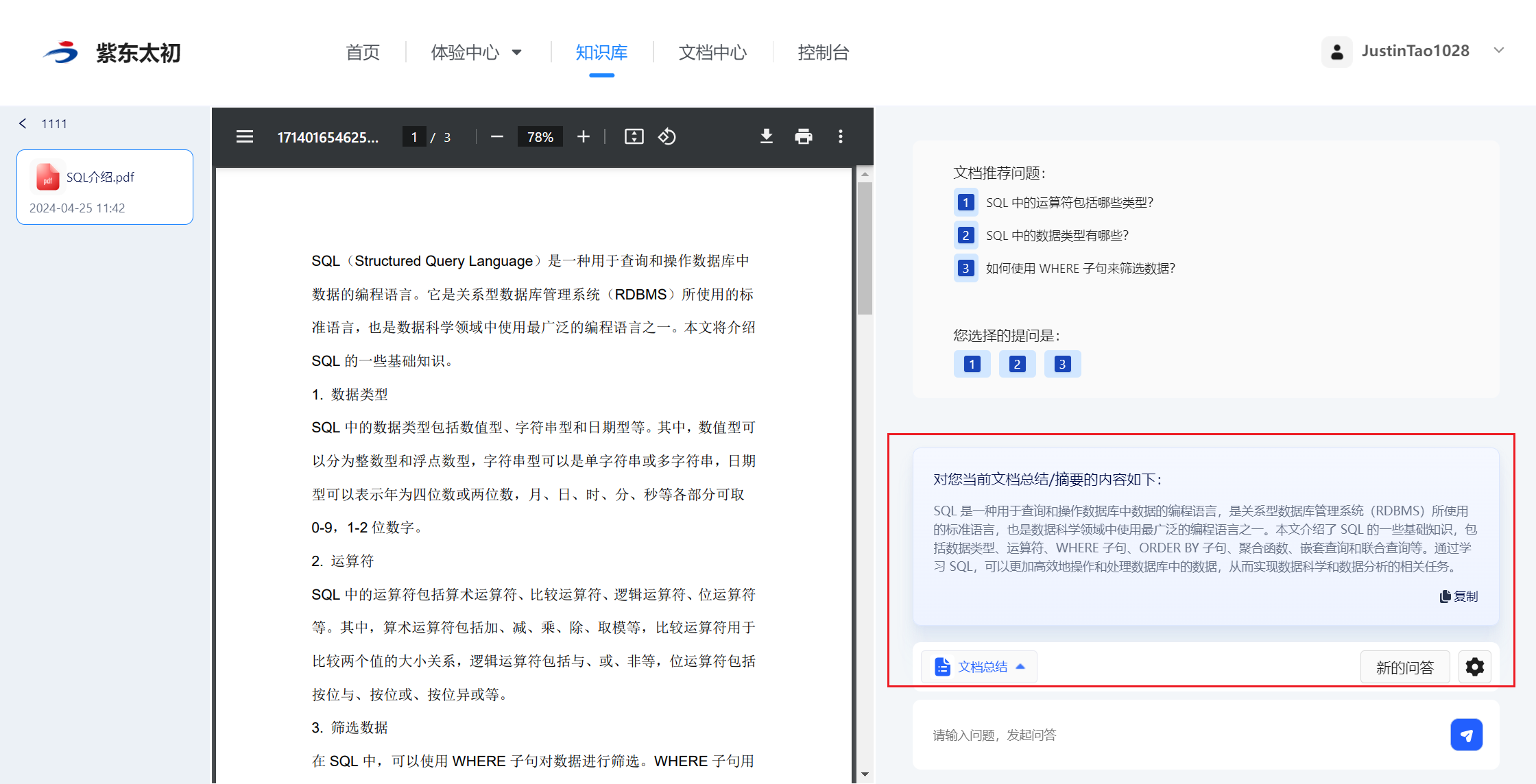Viewport: 1536px width, 784px height.
Task: Expand the account dropdown chevron
Action: pyautogui.click(x=1499, y=50)
